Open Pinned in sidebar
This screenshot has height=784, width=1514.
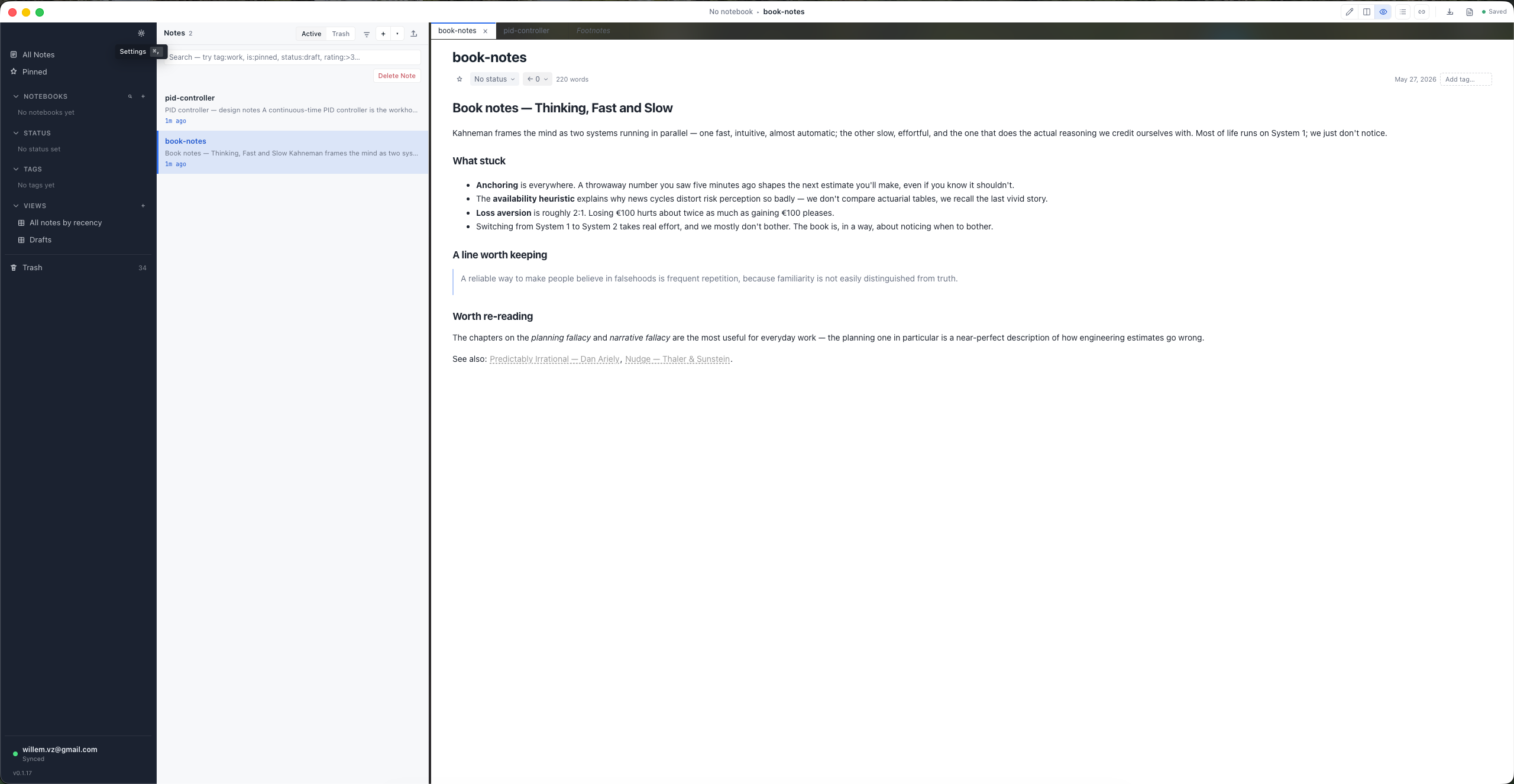[78, 72]
